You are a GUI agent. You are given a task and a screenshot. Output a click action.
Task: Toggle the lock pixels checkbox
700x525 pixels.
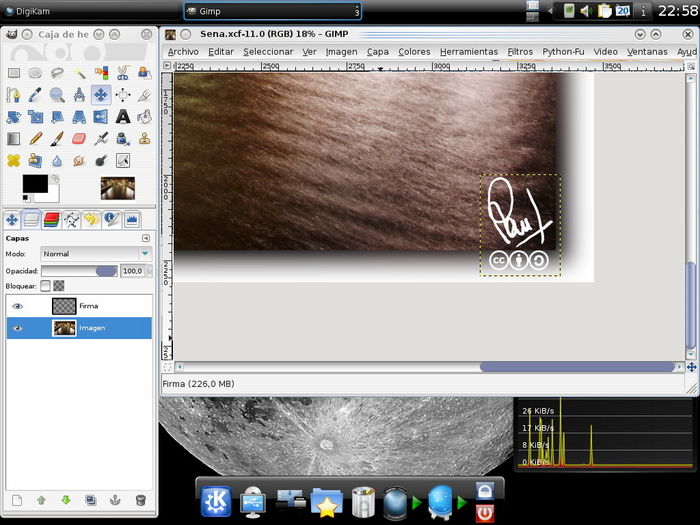(x=45, y=286)
